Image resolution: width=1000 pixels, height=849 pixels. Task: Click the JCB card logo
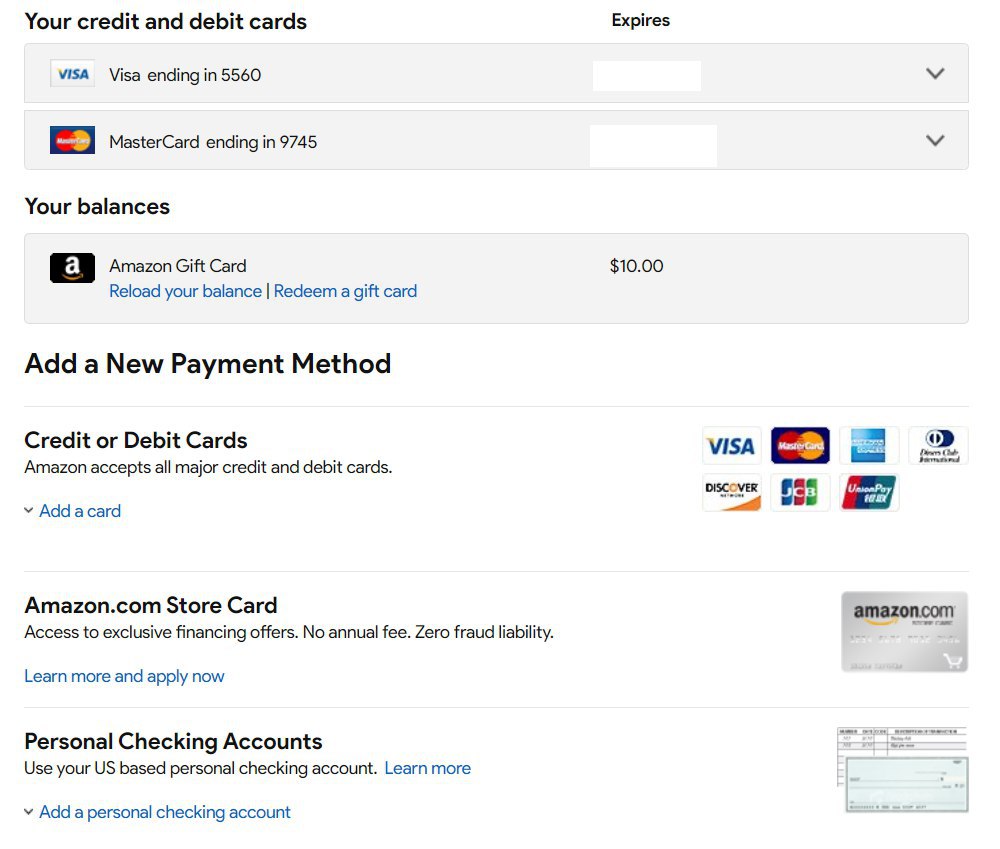click(800, 492)
